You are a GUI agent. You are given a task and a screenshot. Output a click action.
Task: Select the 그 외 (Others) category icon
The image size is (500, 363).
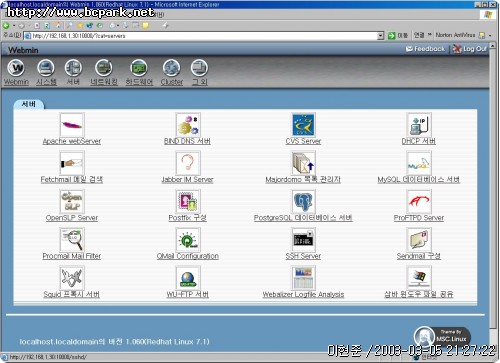199,68
